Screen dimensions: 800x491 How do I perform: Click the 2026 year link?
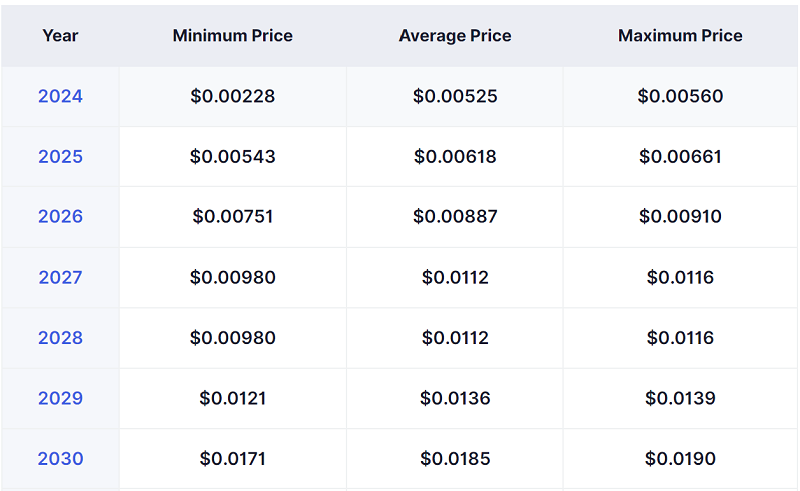tap(60, 217)
